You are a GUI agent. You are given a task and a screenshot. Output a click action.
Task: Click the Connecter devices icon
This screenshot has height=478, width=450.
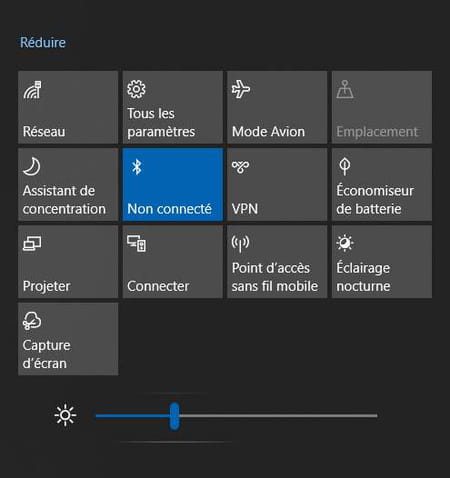coord(136,244)
